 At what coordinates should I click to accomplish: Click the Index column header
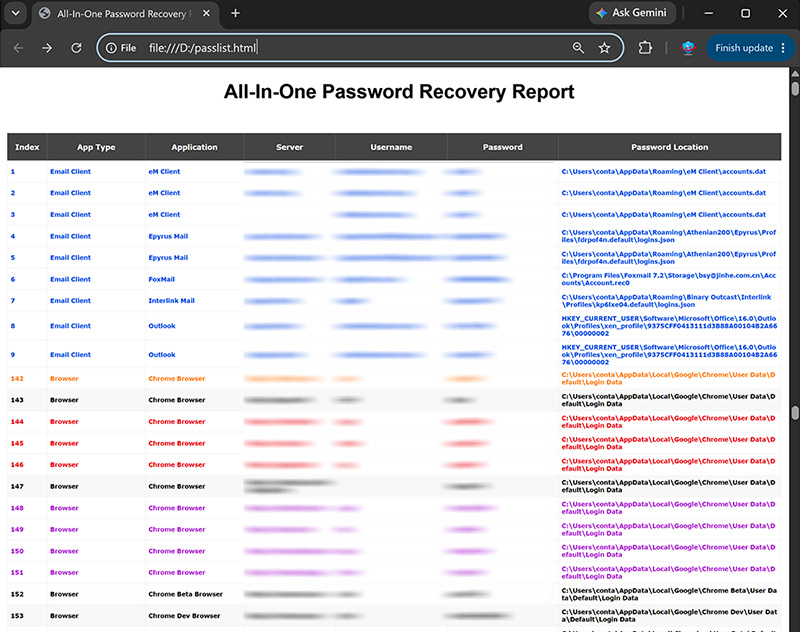[27, 147]
